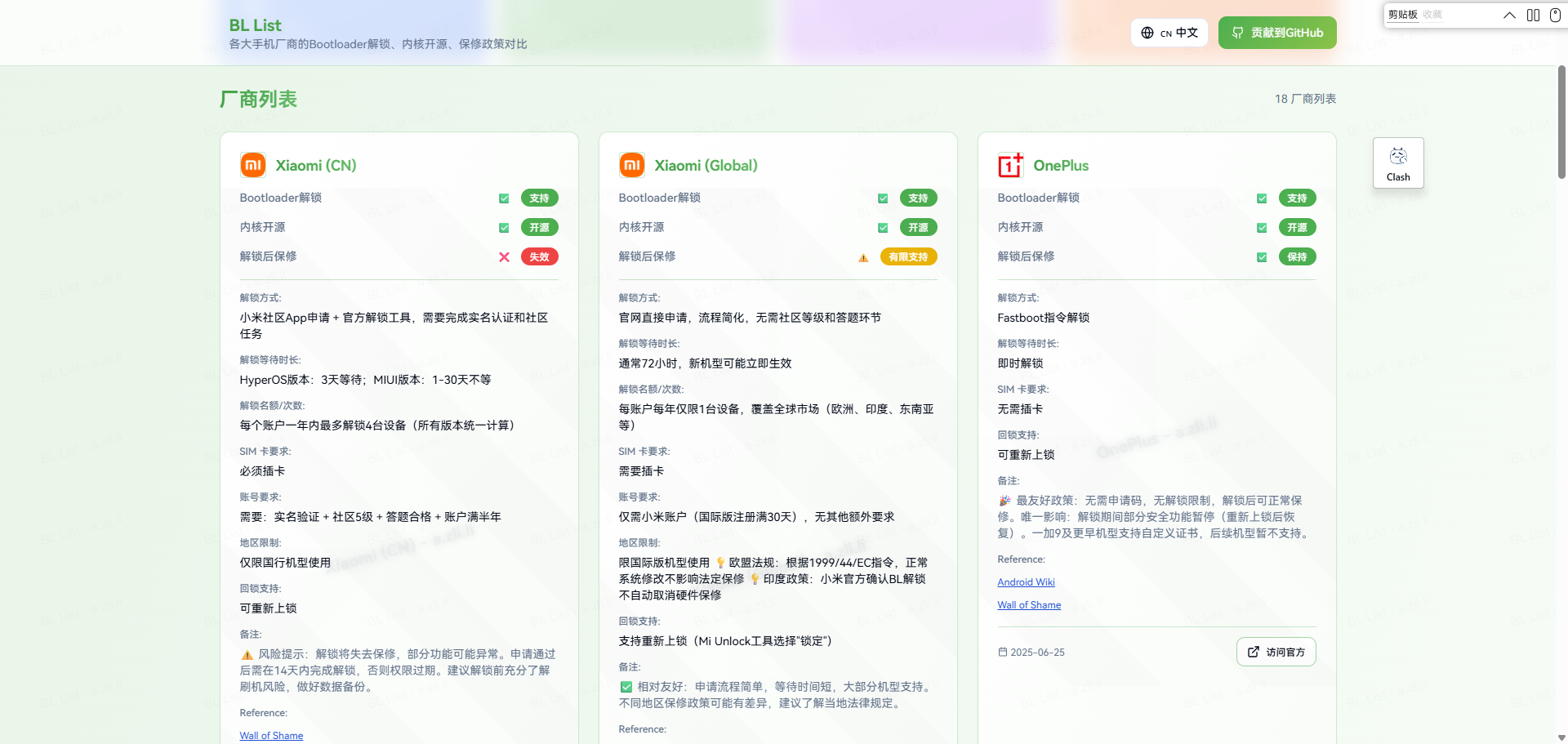Click the red X icon for Xiaomi (CN) warranty
The image size is (1568, 744).
click(x=504, y=257)
